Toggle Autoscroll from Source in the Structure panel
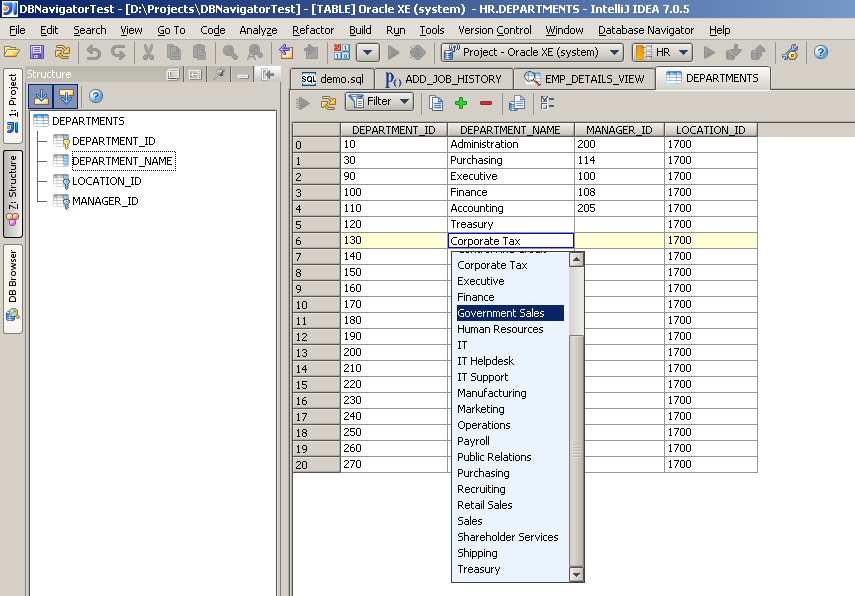 click(x=66, y=96)
